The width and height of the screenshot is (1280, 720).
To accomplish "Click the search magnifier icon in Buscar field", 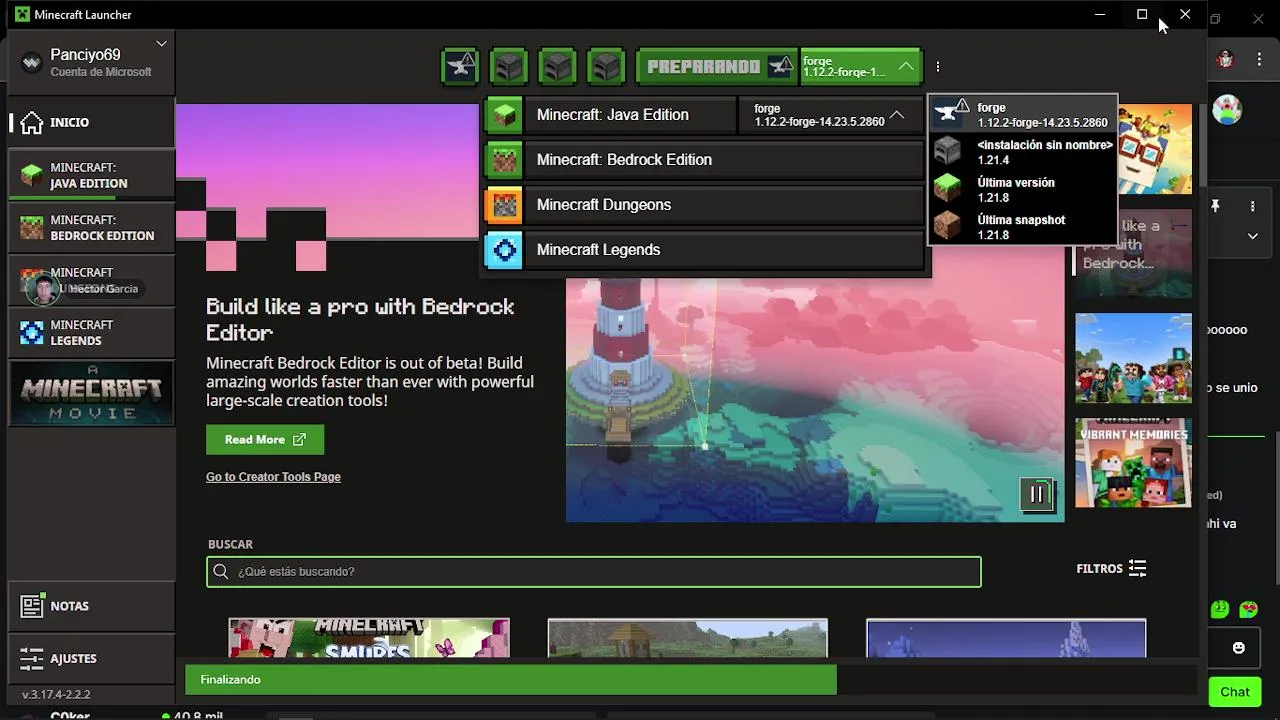I will tap(221, 571).
